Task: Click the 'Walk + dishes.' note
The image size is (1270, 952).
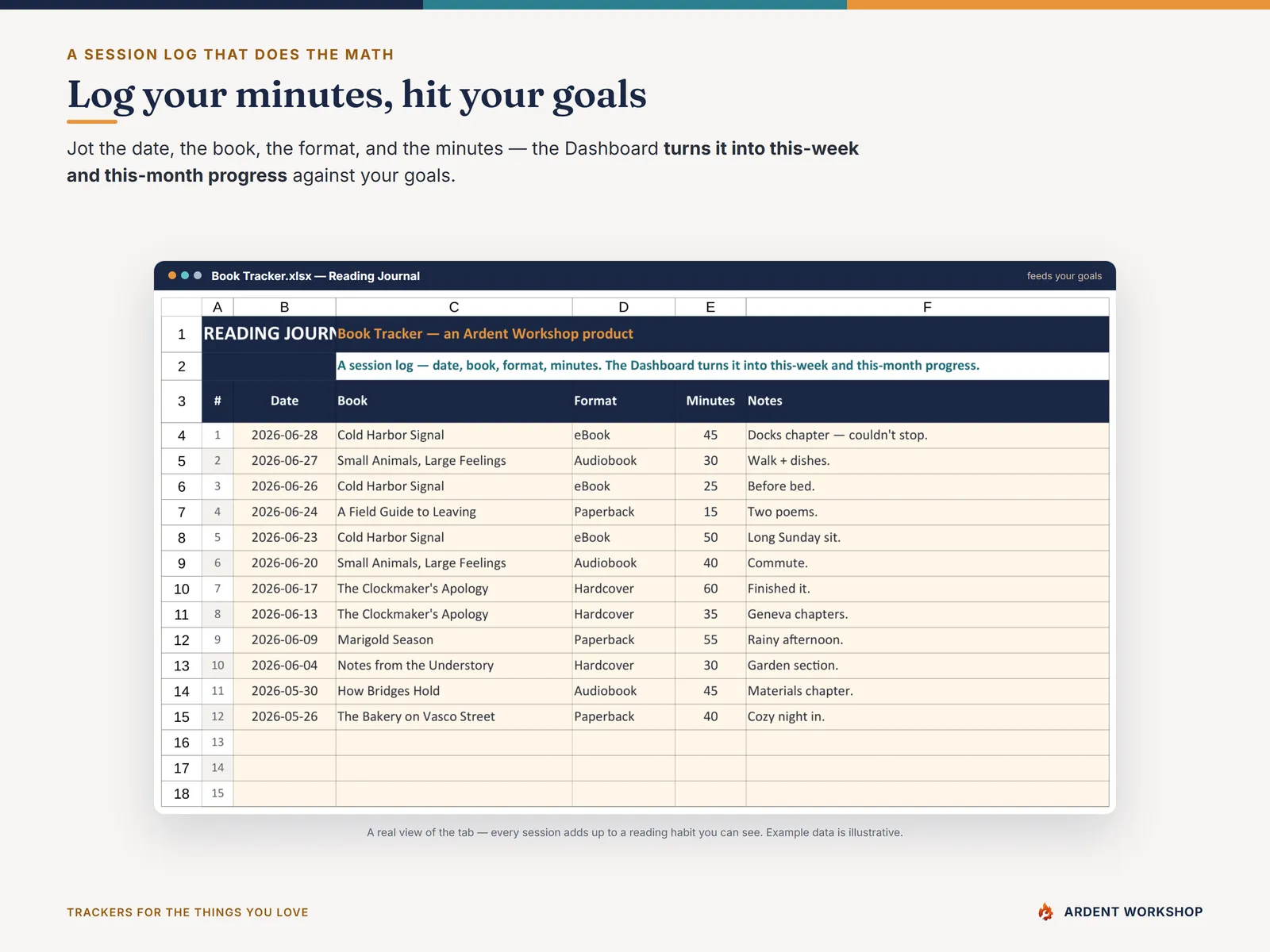Action: (927, 460)
